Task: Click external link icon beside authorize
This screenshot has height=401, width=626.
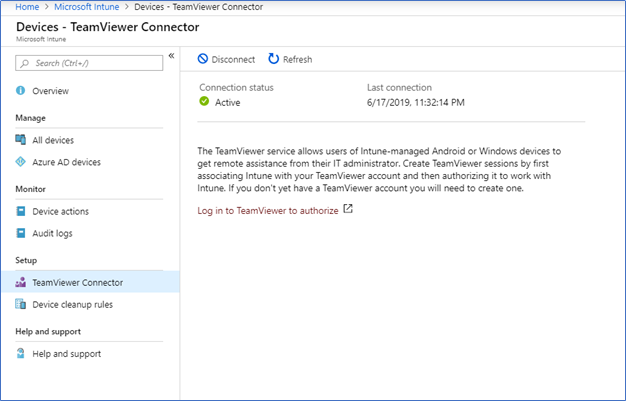Action: 348,209
